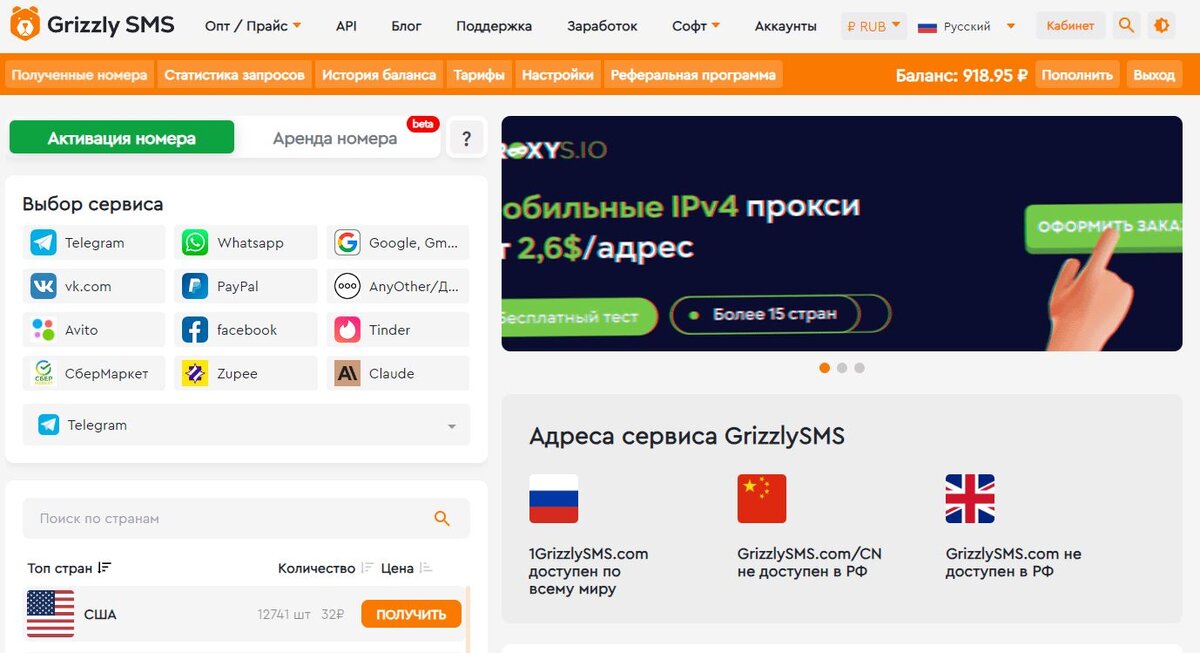The height and width of the screenshot is (653, 1200).
Task: Choose the Avito service tile
Action: pyautogui.click(x=94, y=330)
